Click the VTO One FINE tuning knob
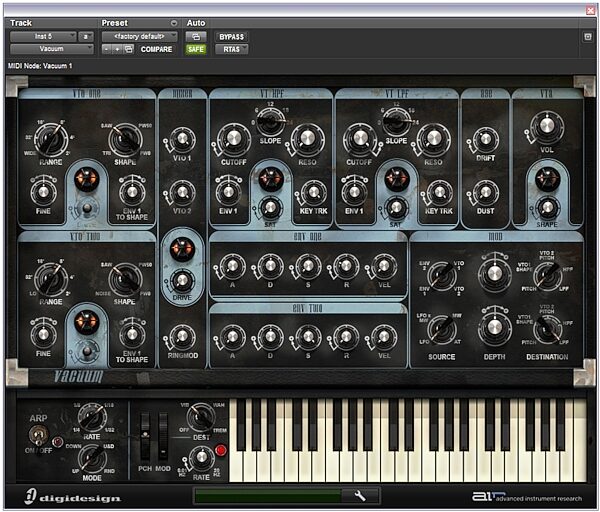The width and height of the screenshot is (600, 512). (x=43, y=191)
